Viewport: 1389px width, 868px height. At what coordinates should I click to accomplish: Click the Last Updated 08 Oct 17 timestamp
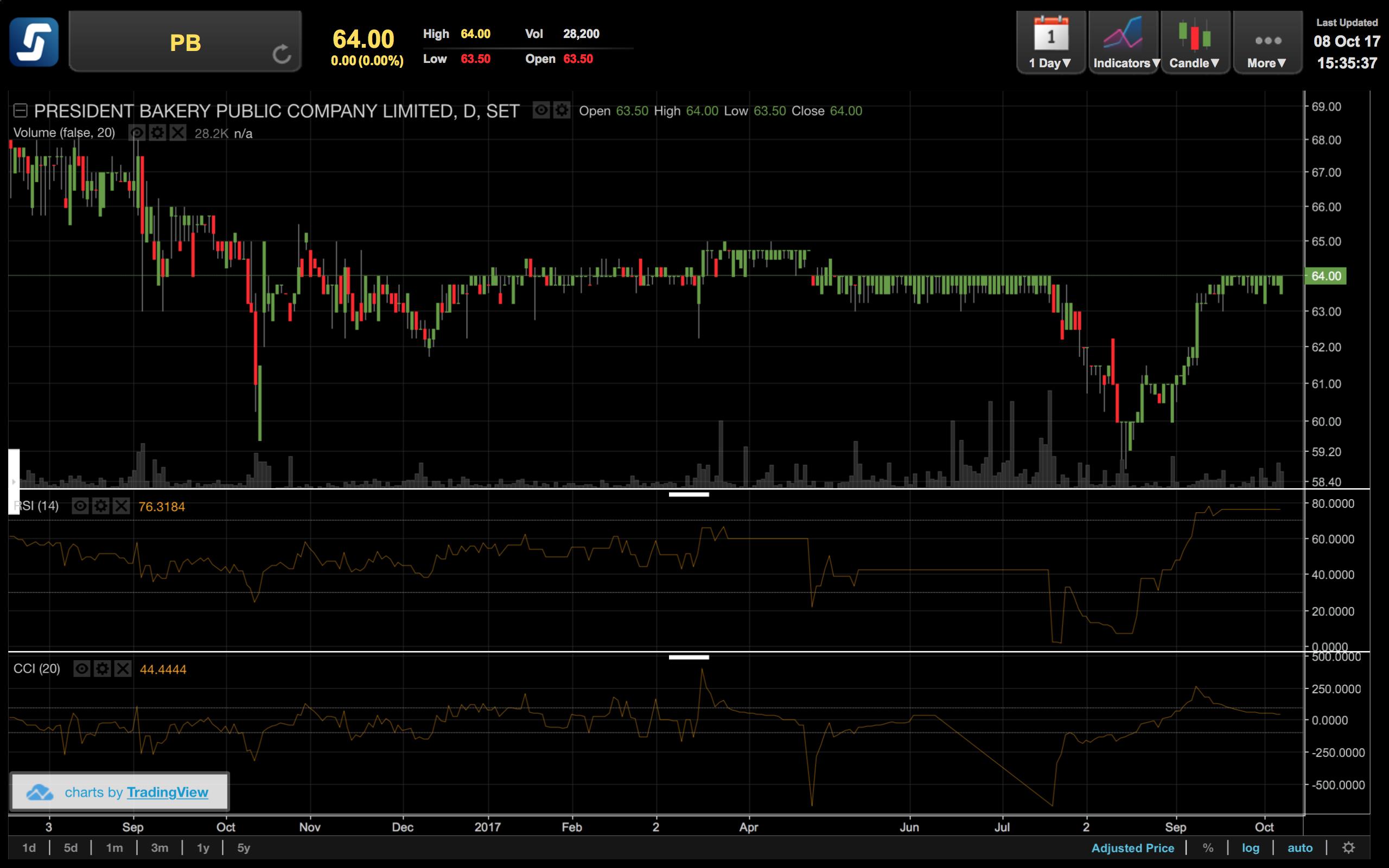click(1347, 42)
